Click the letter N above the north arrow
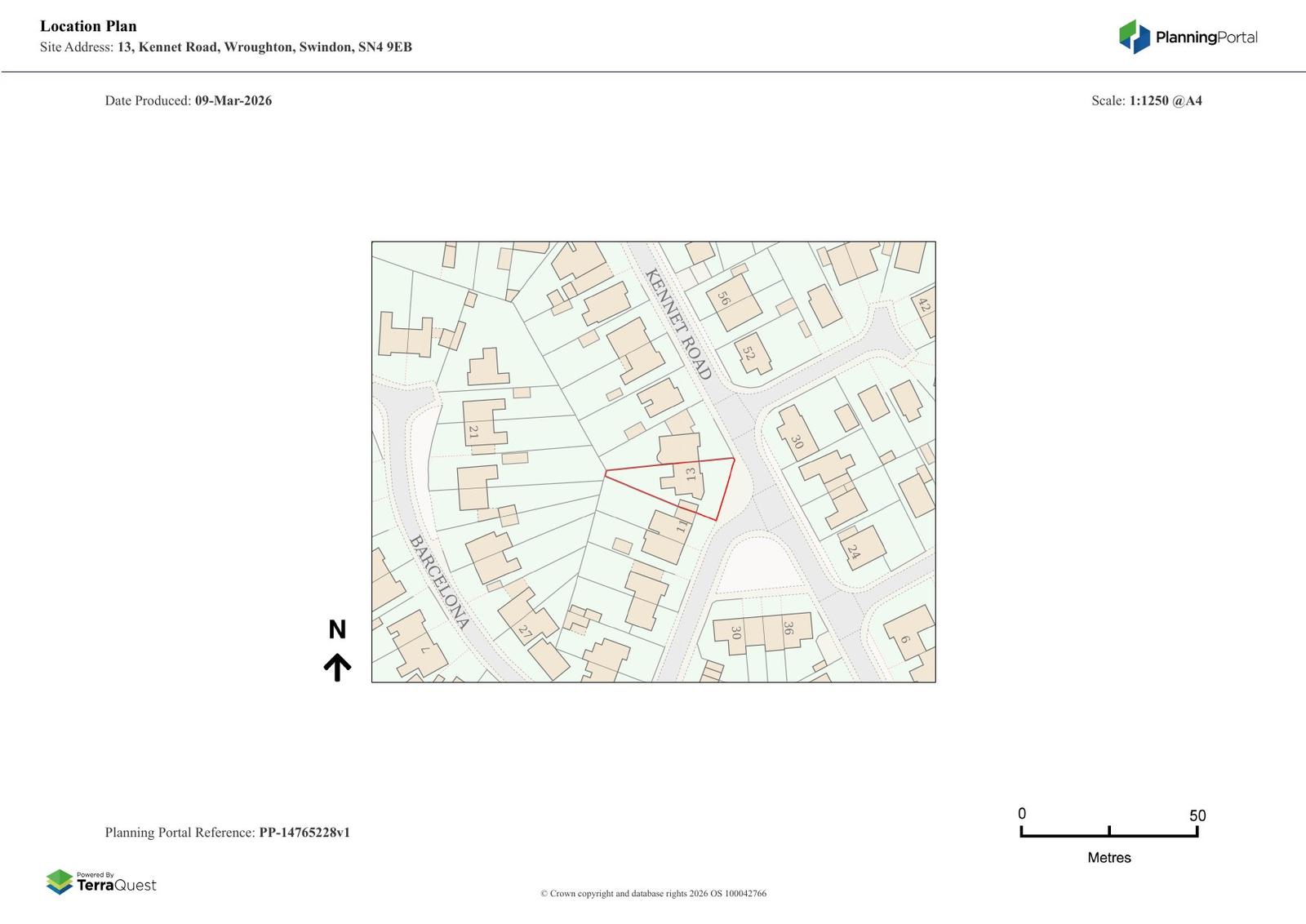Viewport: 1306px width, 924px height. pos(337,629)
